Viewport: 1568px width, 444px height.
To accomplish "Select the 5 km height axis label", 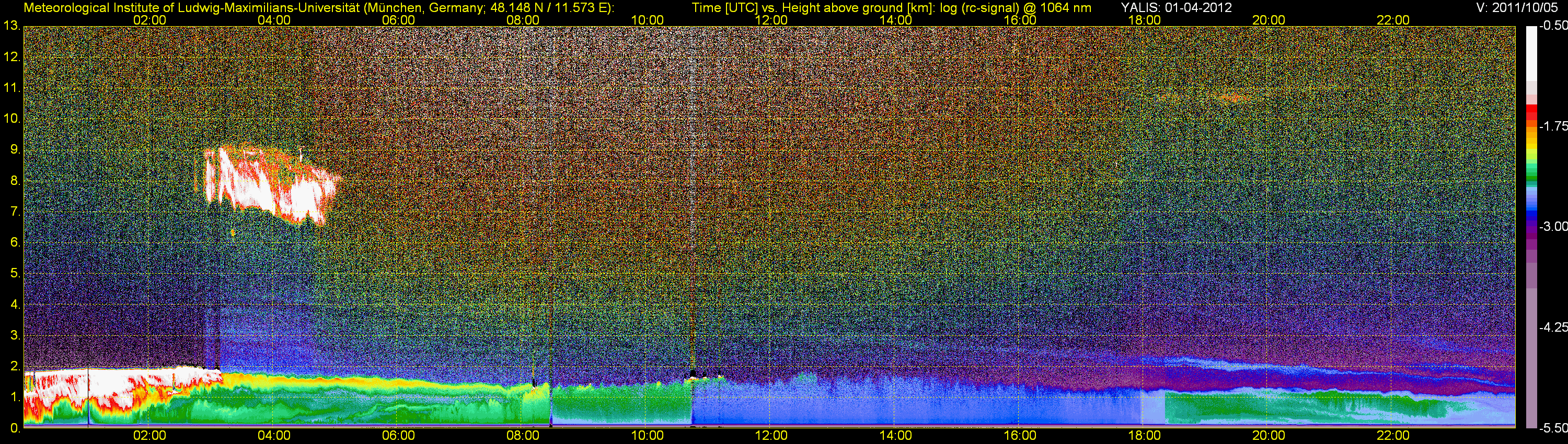I will point(15,274).
